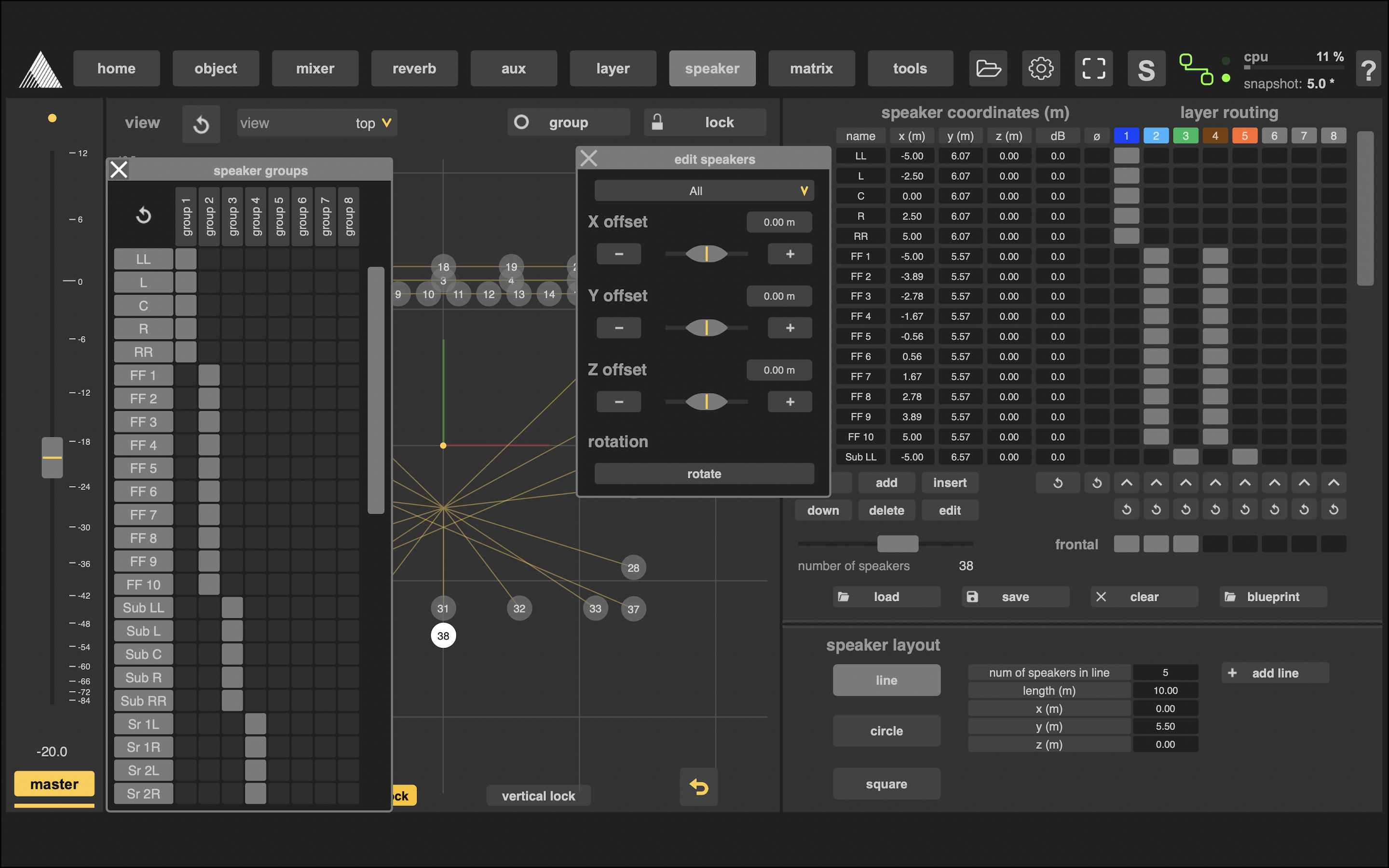Toggle Sub LL speaker in group 3
The image size is (1389, 868).
point(232,608)
